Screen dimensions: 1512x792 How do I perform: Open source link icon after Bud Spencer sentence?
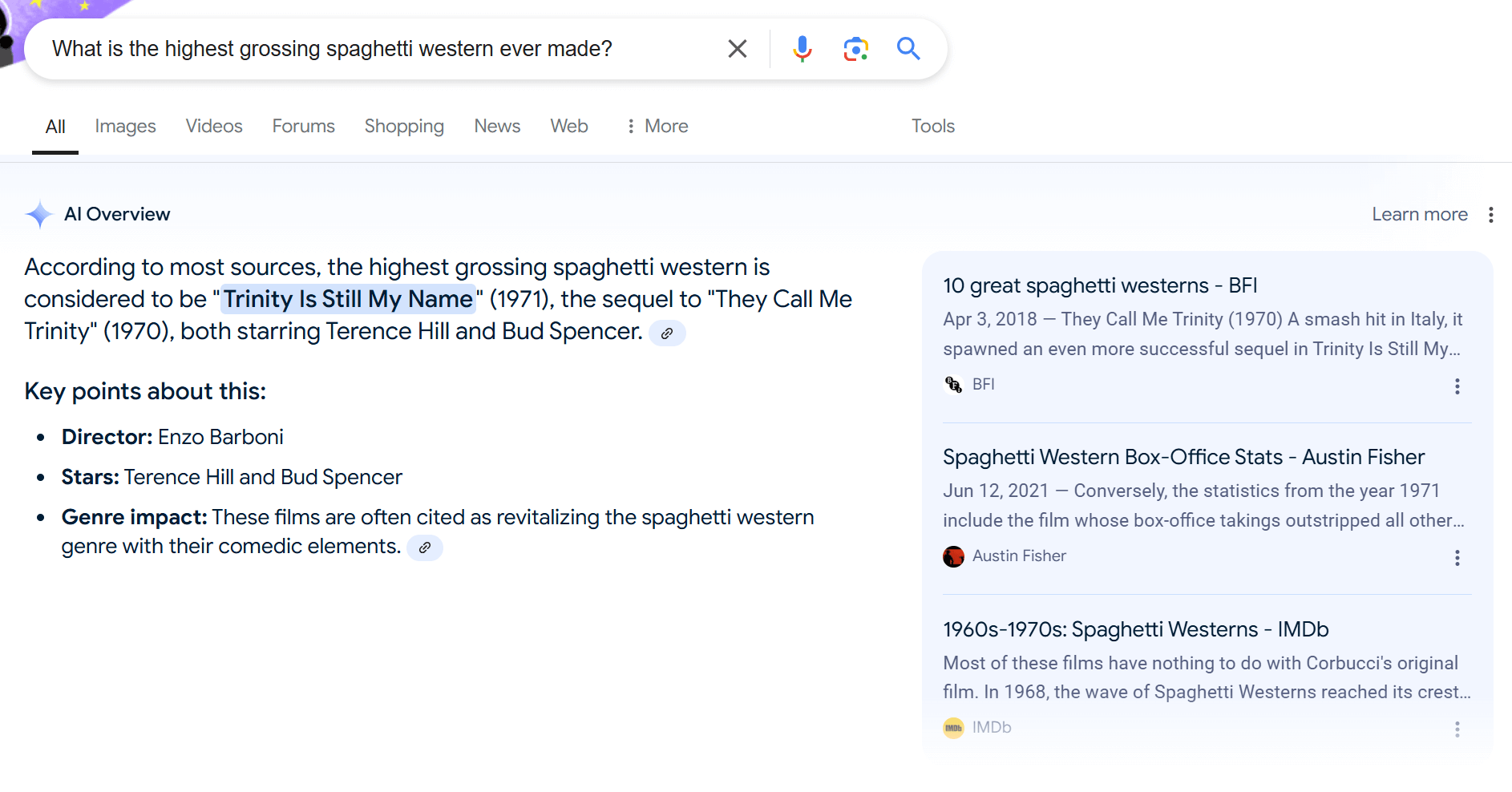[x=667, y=333]
